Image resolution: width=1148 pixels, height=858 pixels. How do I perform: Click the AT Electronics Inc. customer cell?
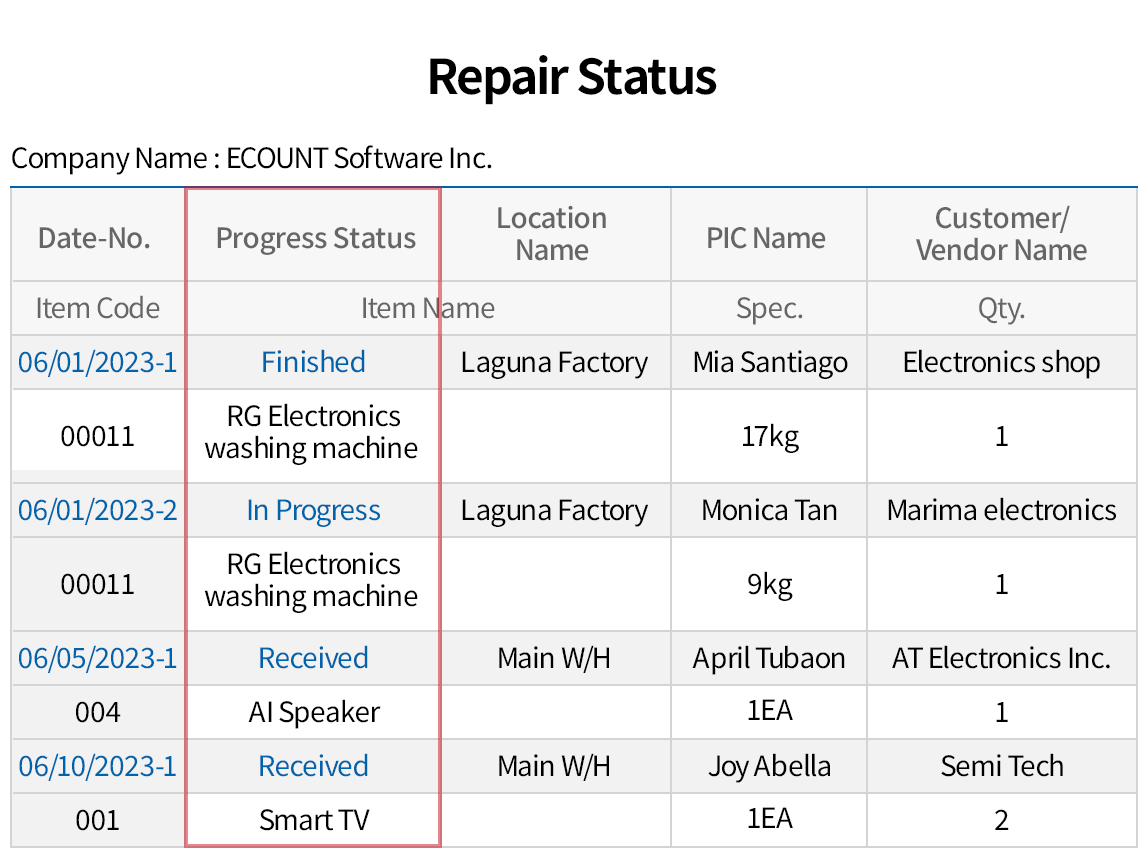[x=1001, y=658]
